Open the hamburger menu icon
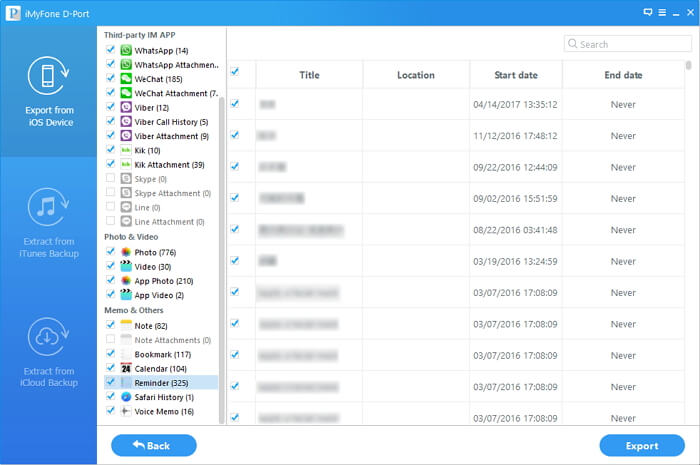This screenshot has height=465, width=700. [x=662, y=12]
